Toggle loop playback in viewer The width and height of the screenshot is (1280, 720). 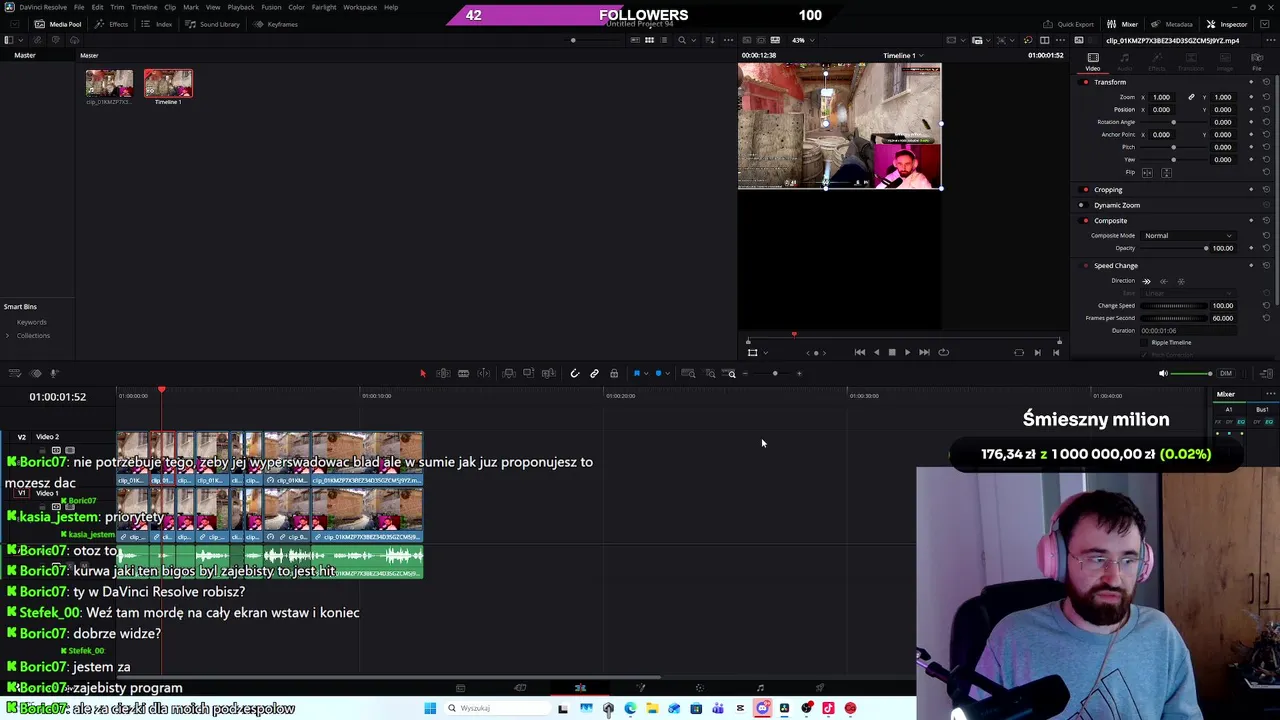943,352
